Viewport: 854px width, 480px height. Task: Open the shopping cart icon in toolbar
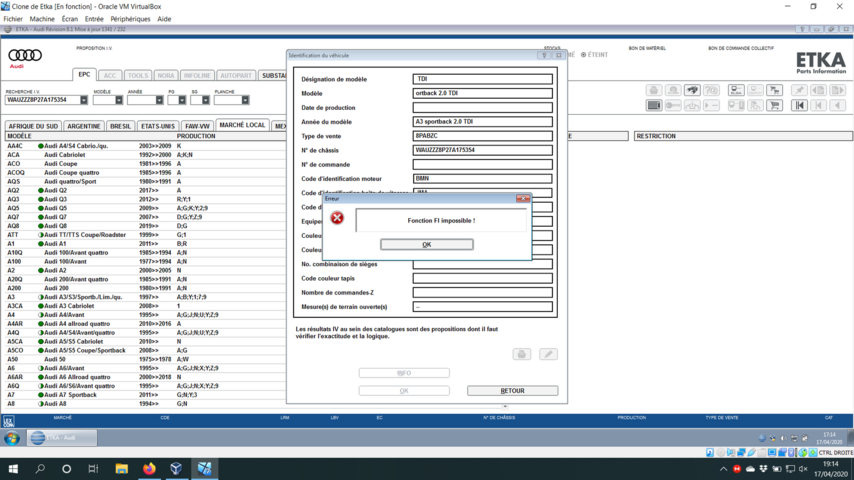774,105
